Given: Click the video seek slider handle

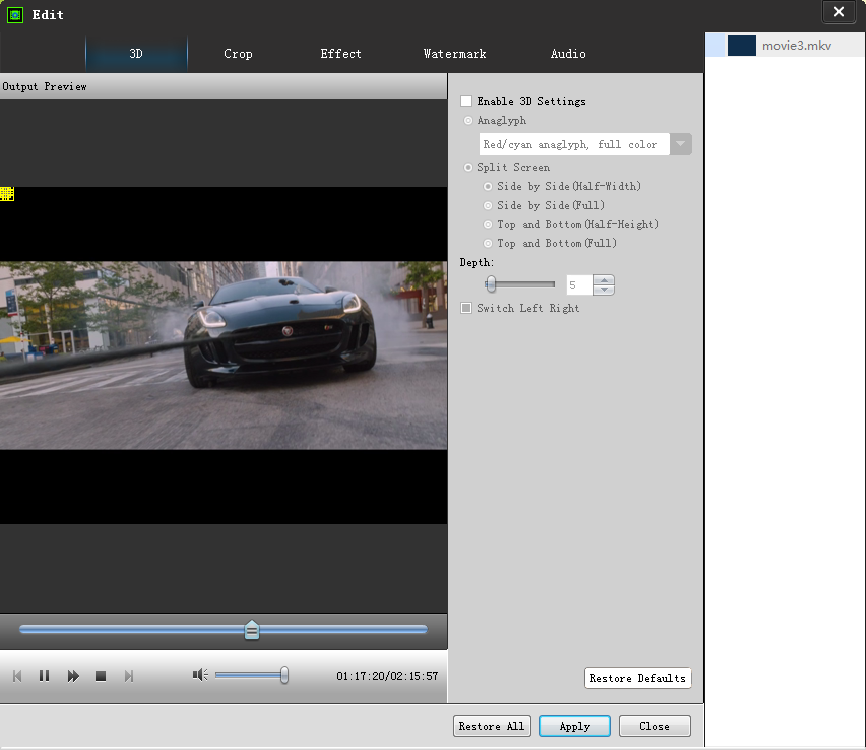Looking at the screenshot, I should coord(252,630).
